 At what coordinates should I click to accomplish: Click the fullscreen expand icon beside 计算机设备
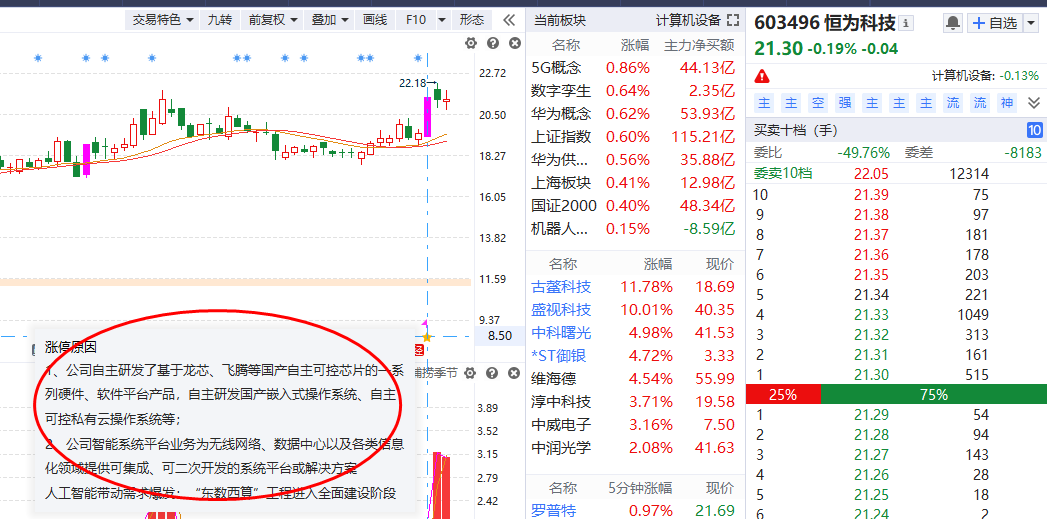[733, 21]
